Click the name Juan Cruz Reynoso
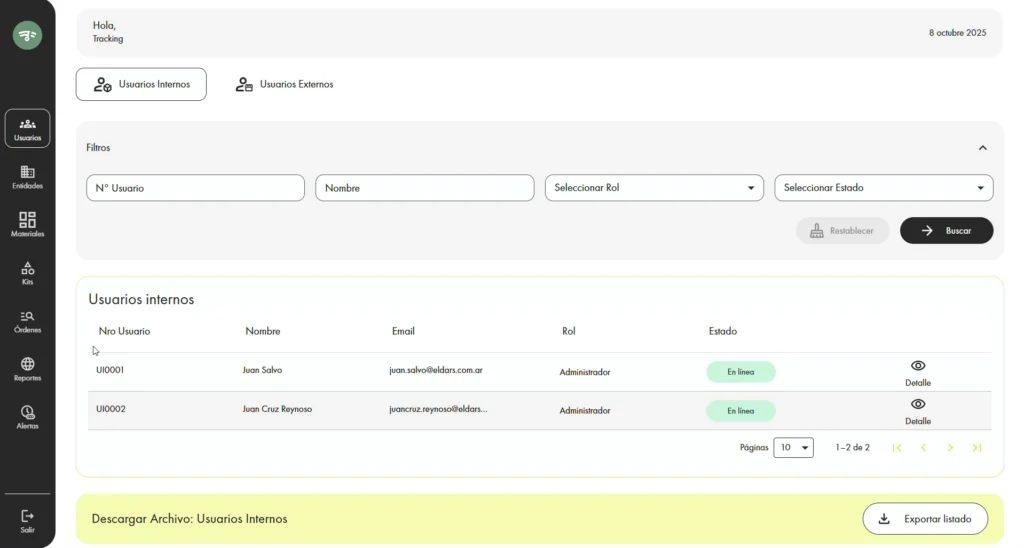1024x548 pixels. pos(277,409)
